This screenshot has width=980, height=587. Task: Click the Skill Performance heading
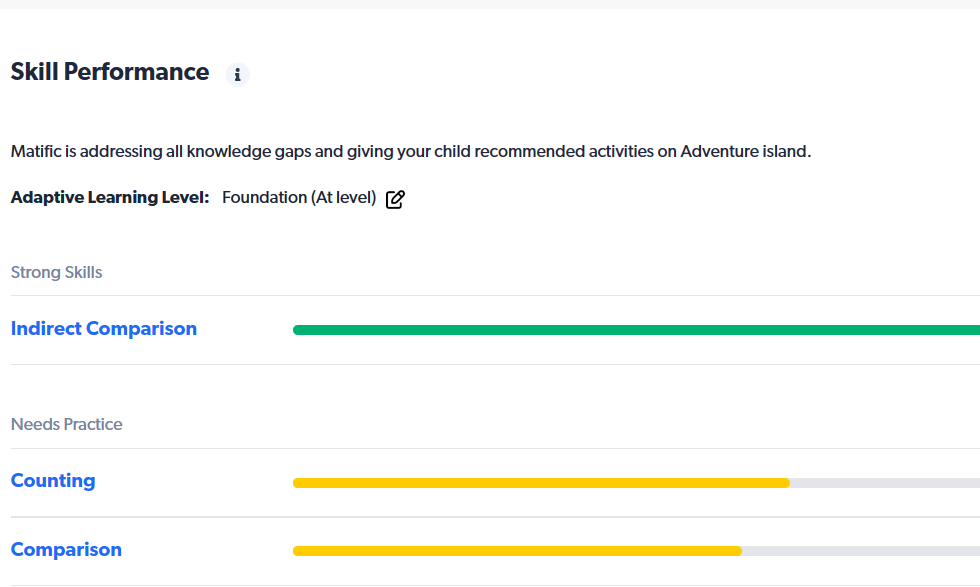(x=110, y=72)
